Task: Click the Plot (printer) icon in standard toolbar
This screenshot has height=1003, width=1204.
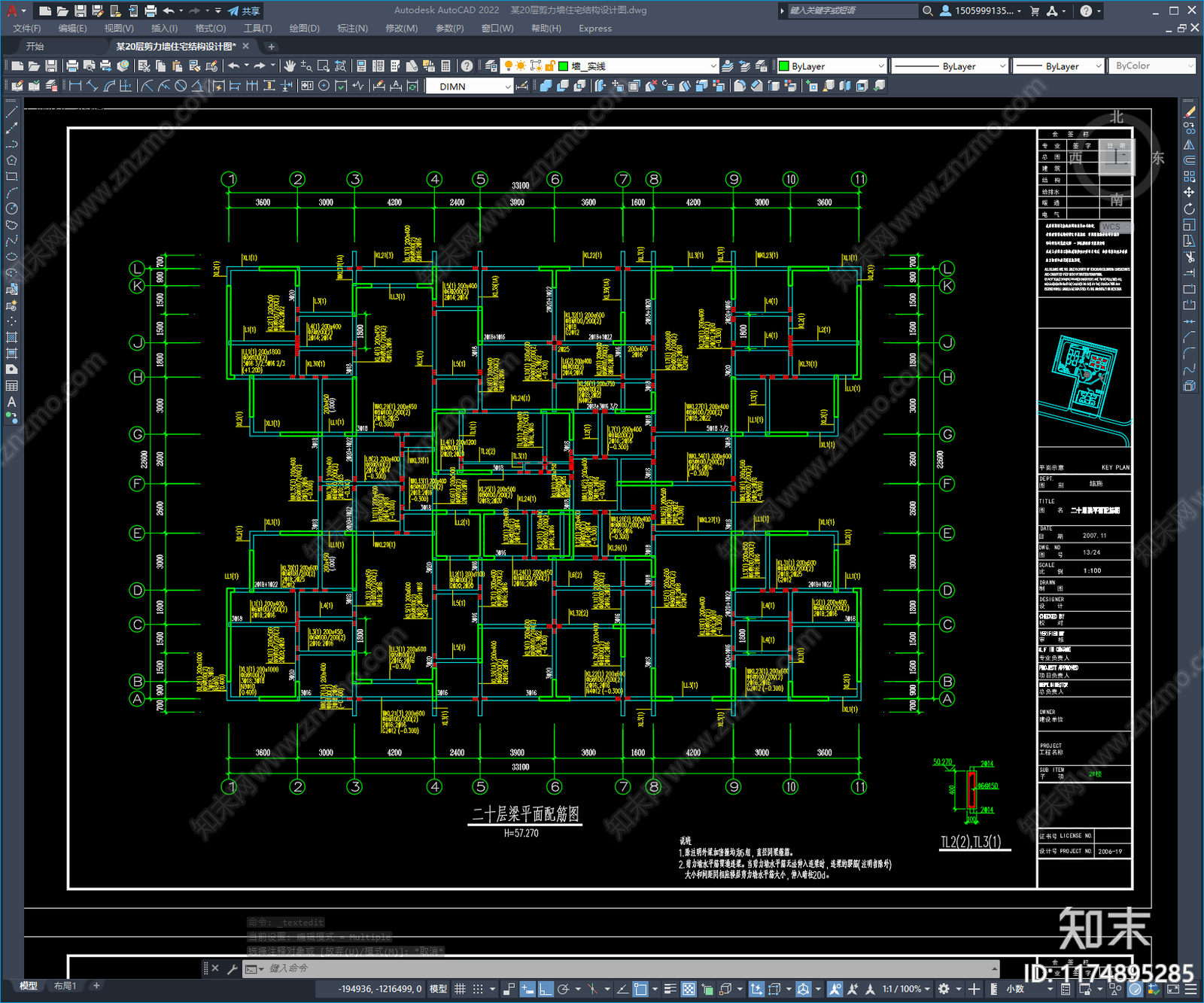Action: (72, 66)
